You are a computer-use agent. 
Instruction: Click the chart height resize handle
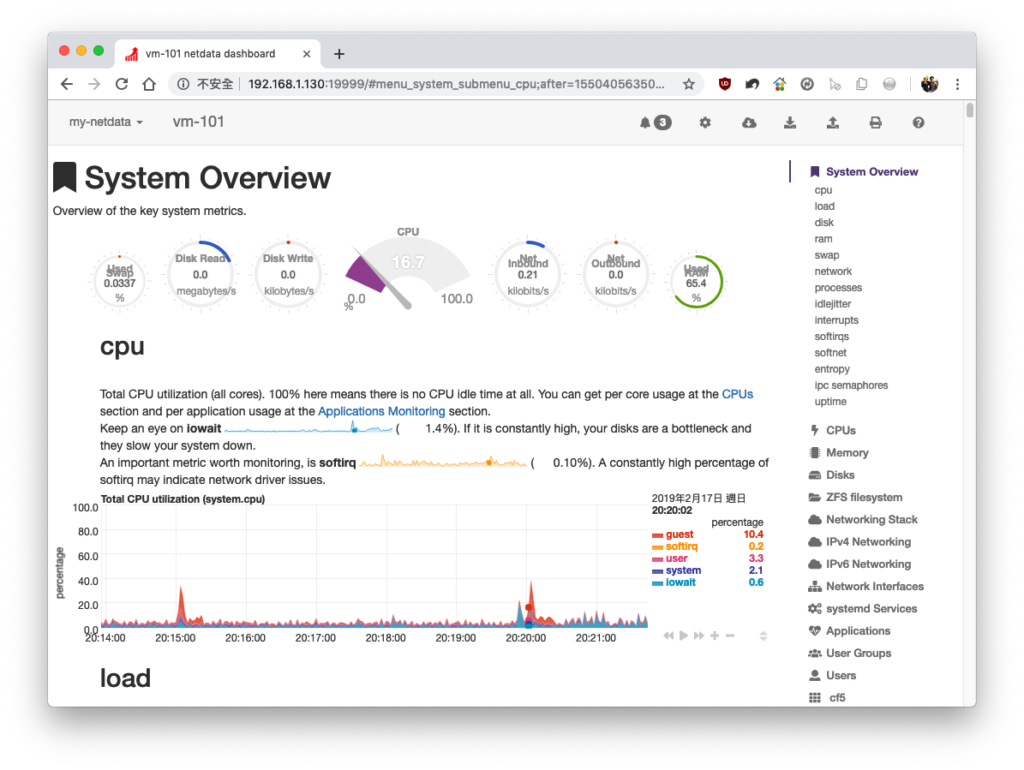[763, 635]
